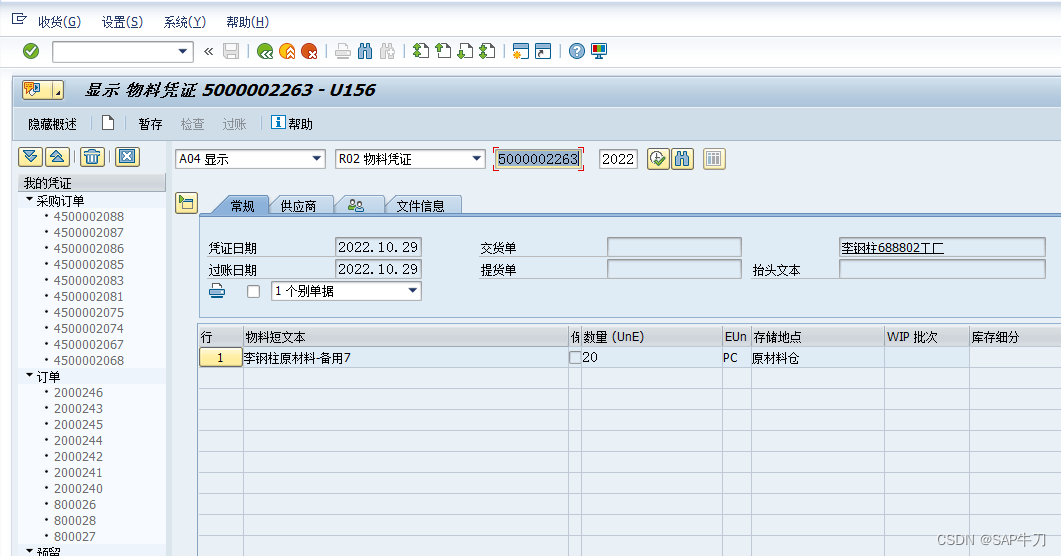Image resolution: width=1061 pixels, height=556 pixels.
Task: Click the trash delete icon in overview
Action: pos(92,157)
